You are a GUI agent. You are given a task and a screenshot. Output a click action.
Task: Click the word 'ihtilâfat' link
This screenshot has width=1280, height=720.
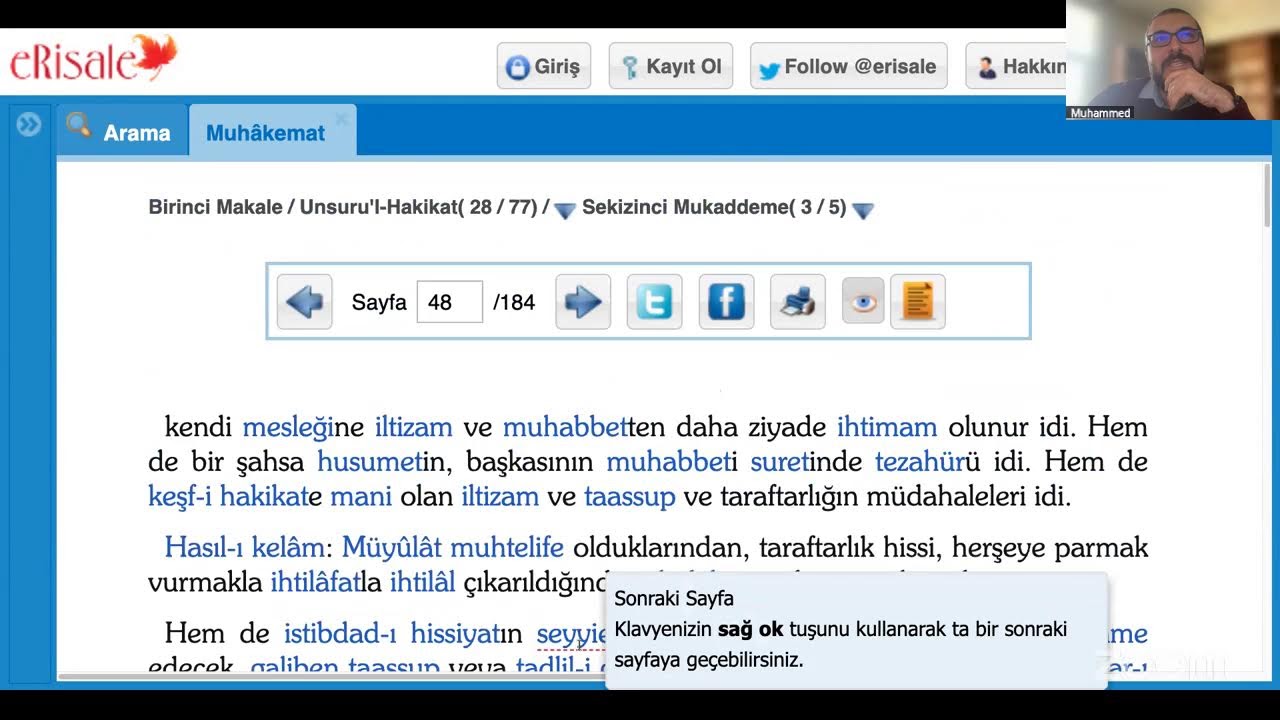click(316, 582)
